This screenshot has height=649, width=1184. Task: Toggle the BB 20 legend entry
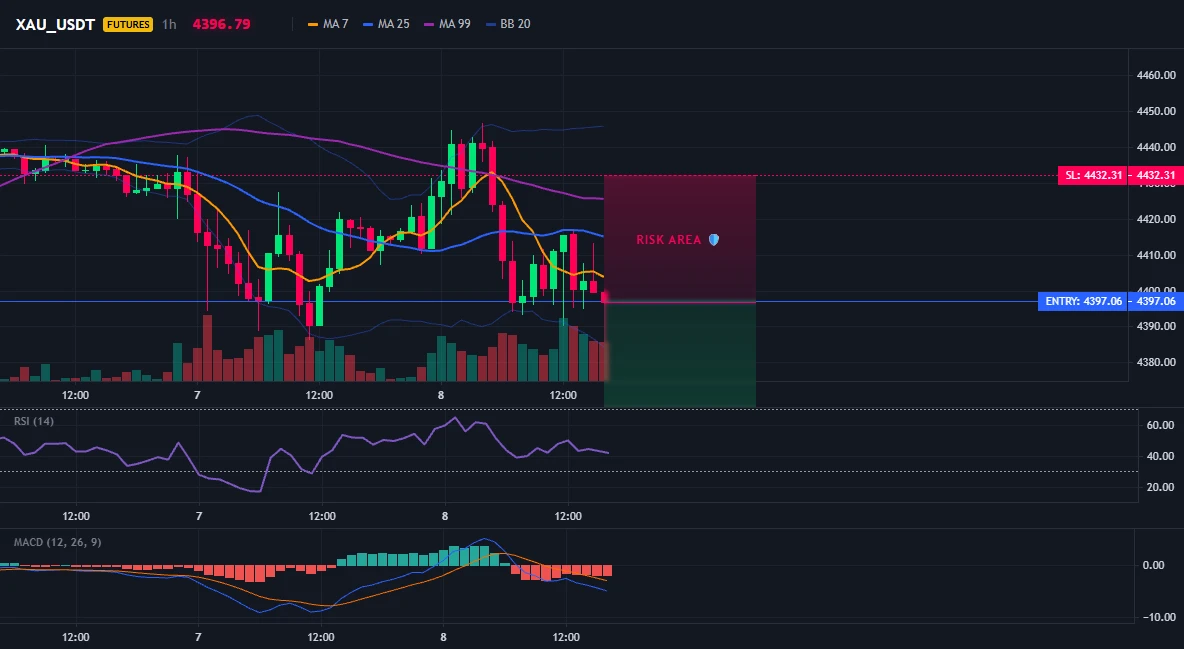tap(508, 24)
